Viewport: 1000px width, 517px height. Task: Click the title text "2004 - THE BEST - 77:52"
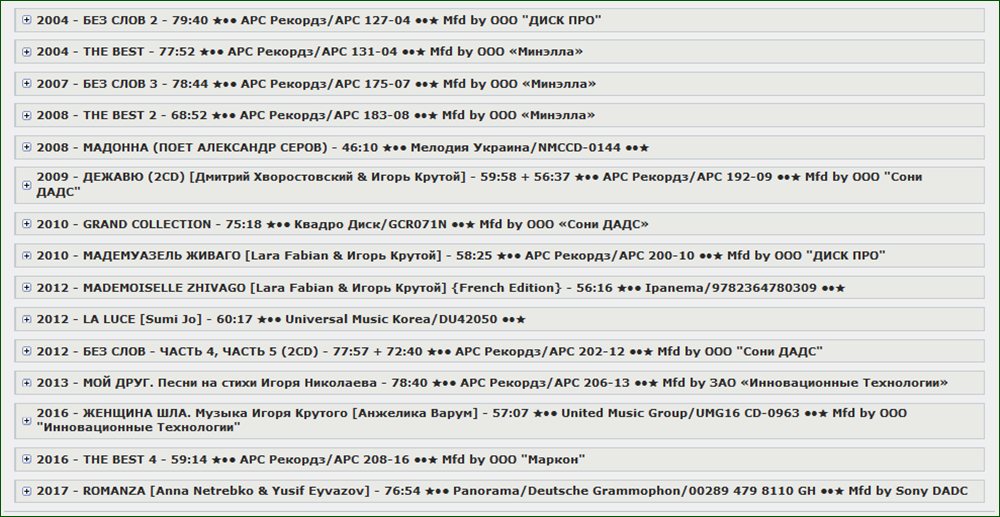click(x=115, y=52)
